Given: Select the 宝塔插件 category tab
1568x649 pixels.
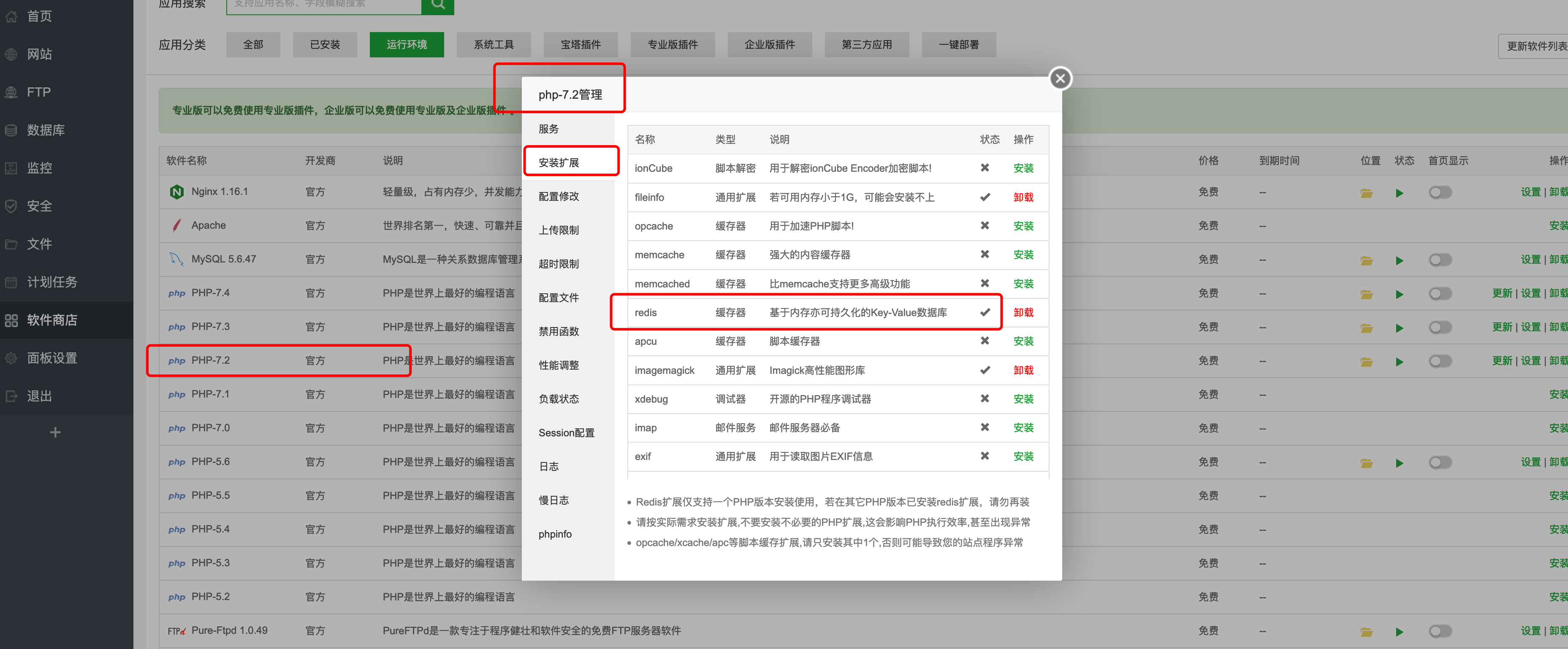Looking at the screenshot, I should tap(581, 44).
